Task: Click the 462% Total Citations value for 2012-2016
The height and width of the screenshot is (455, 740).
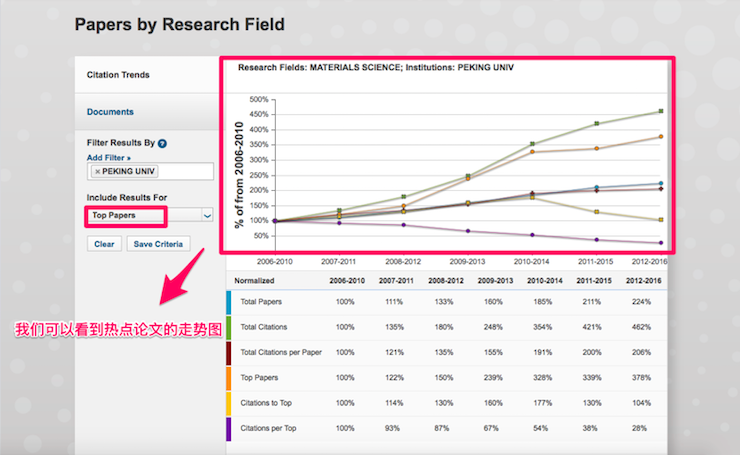Action: click(x=639, y=327)
